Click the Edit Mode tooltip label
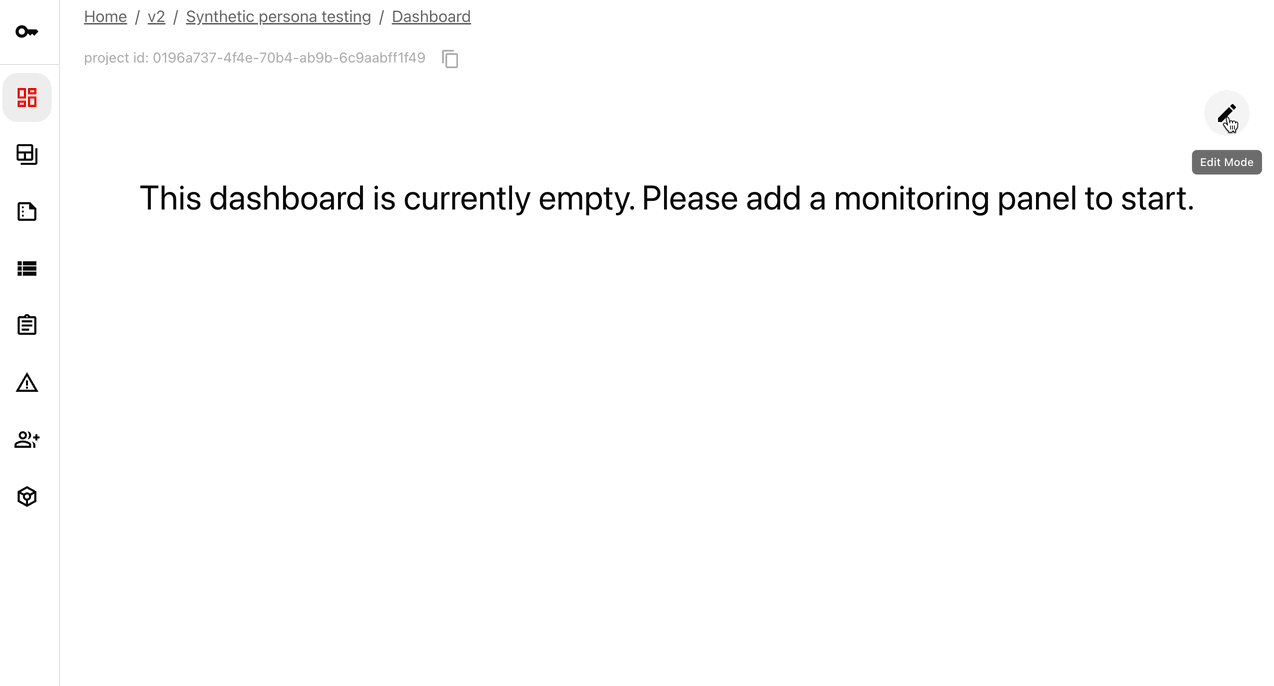Viewport: 1274px width, 686px height. (1226, 162)
